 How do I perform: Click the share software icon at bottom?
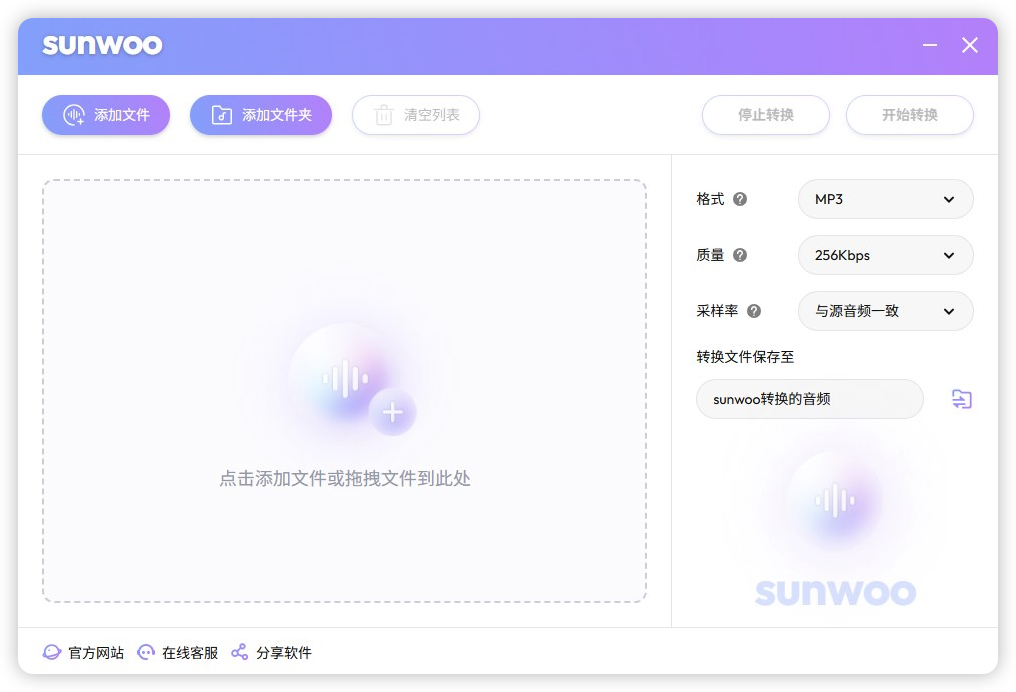pyautogui.click(x=239, y=652)
